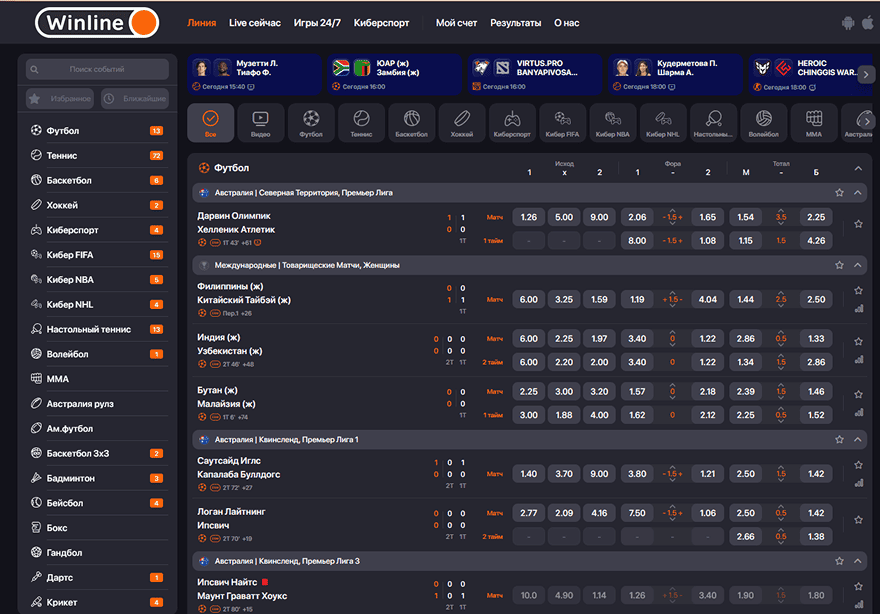
Task: Open Музетти Л. vs Тиафо Ф. event card
Action: pos(255,74)
